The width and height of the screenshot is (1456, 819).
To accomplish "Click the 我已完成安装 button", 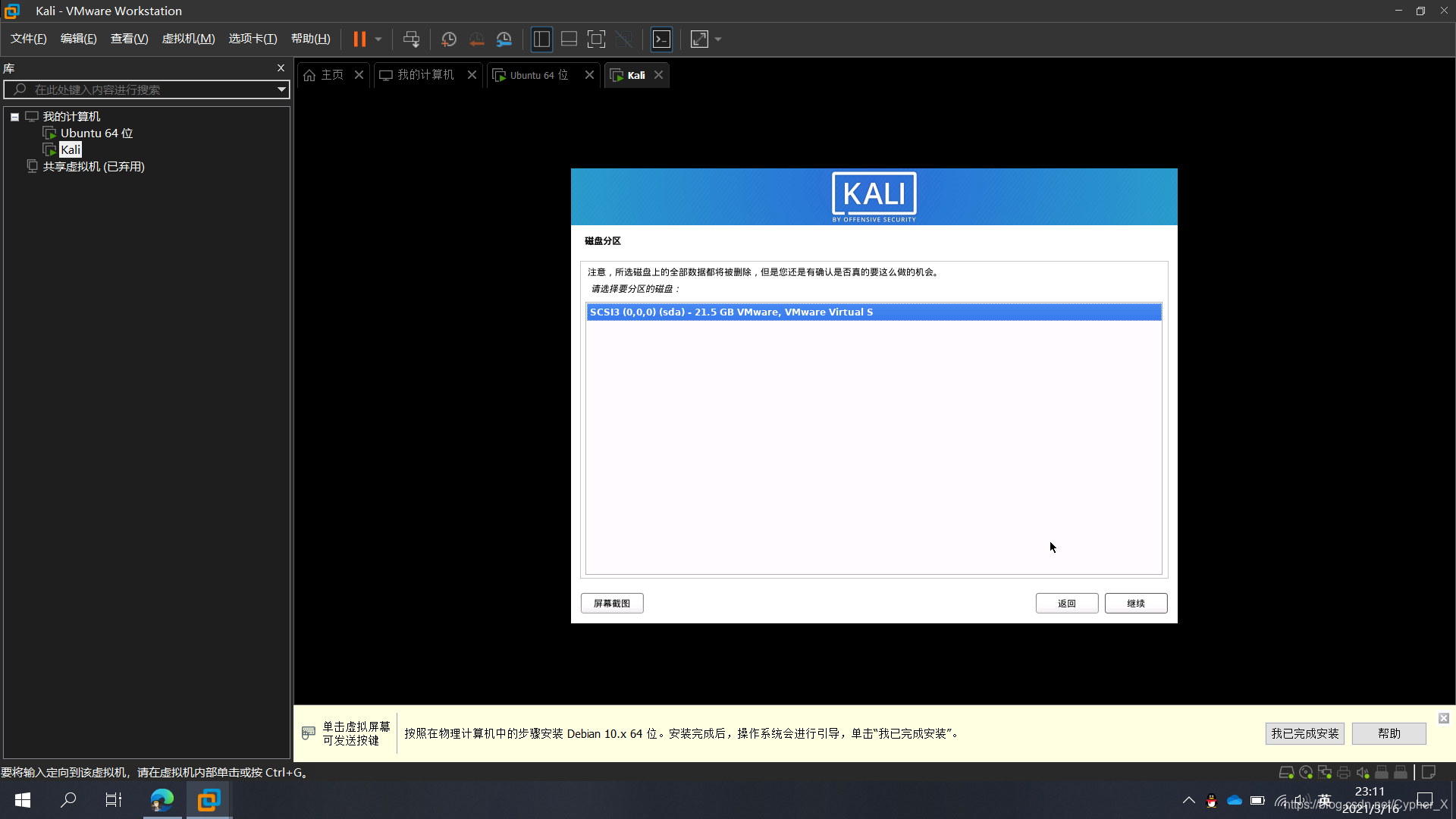I will pyautogui.click(x=1304, y=733).
